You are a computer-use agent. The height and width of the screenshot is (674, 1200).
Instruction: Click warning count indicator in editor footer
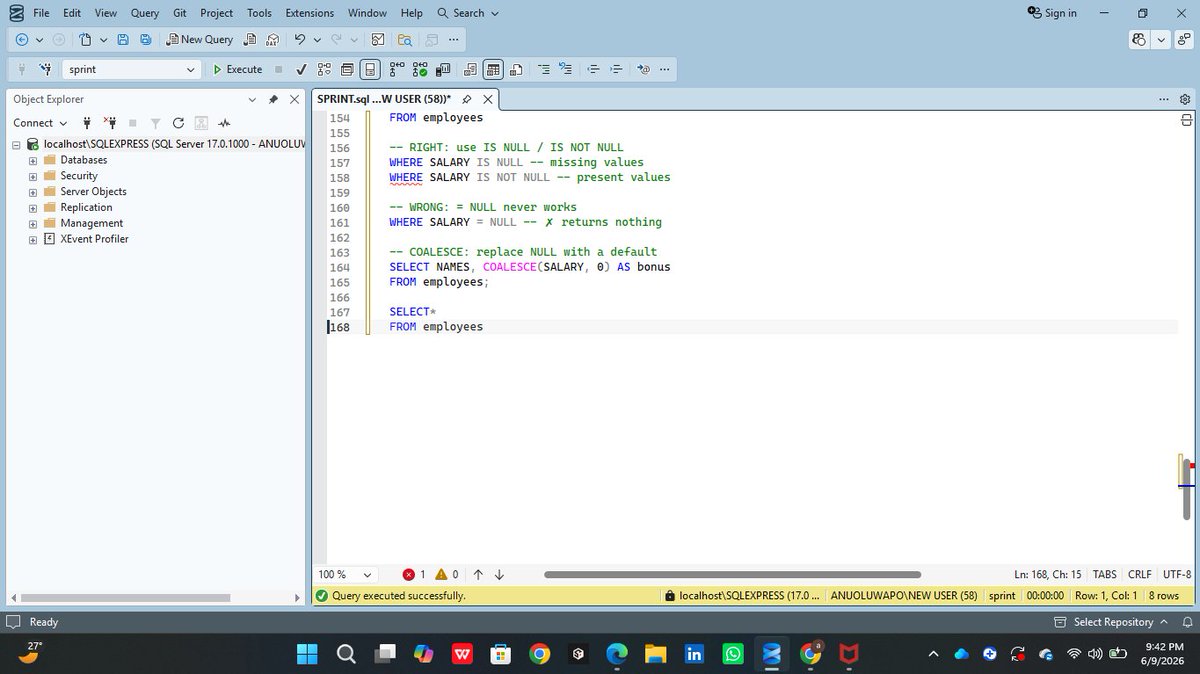click(447, 574)
